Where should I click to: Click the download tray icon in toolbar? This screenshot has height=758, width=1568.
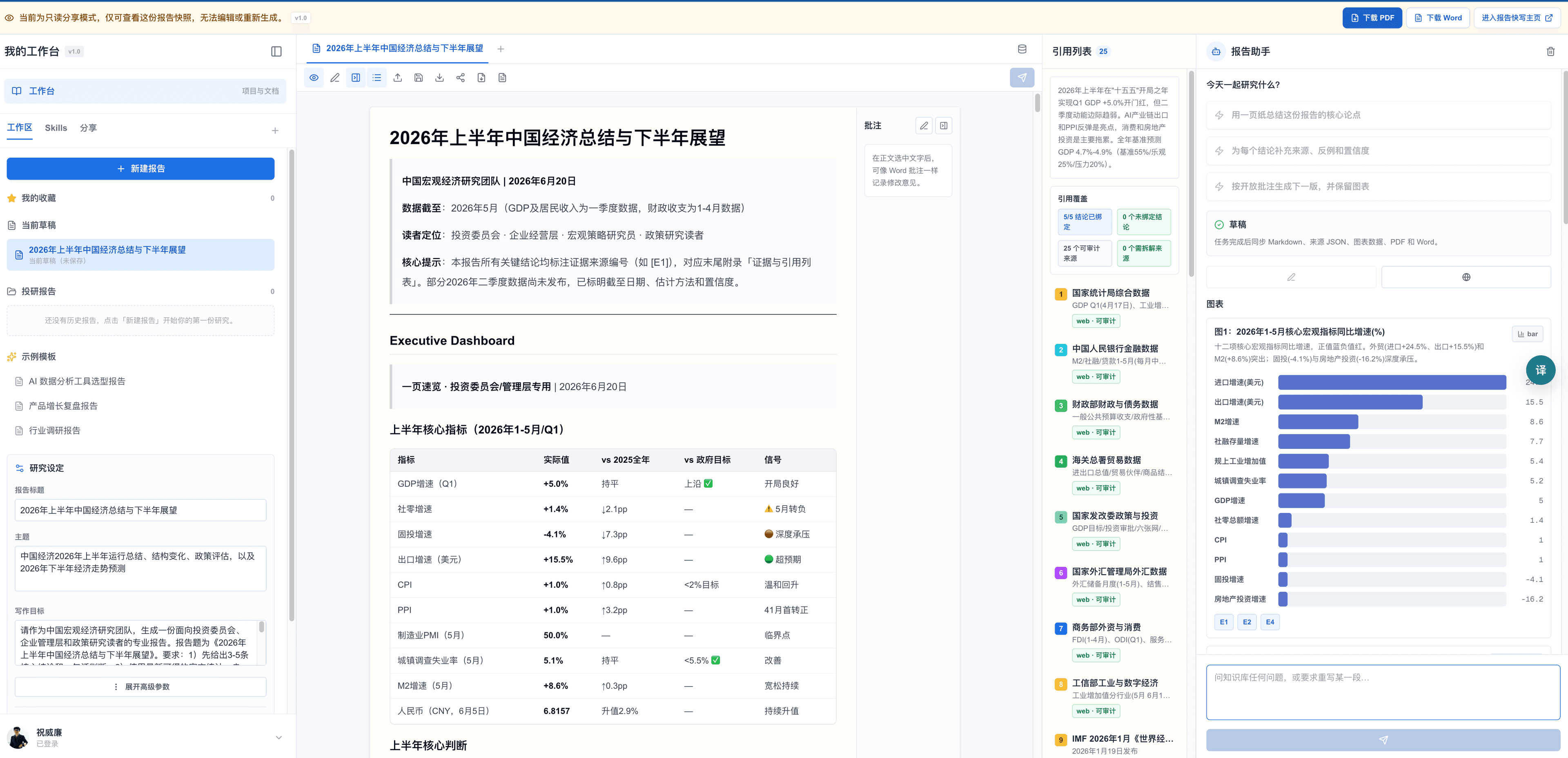click(439, 77)
